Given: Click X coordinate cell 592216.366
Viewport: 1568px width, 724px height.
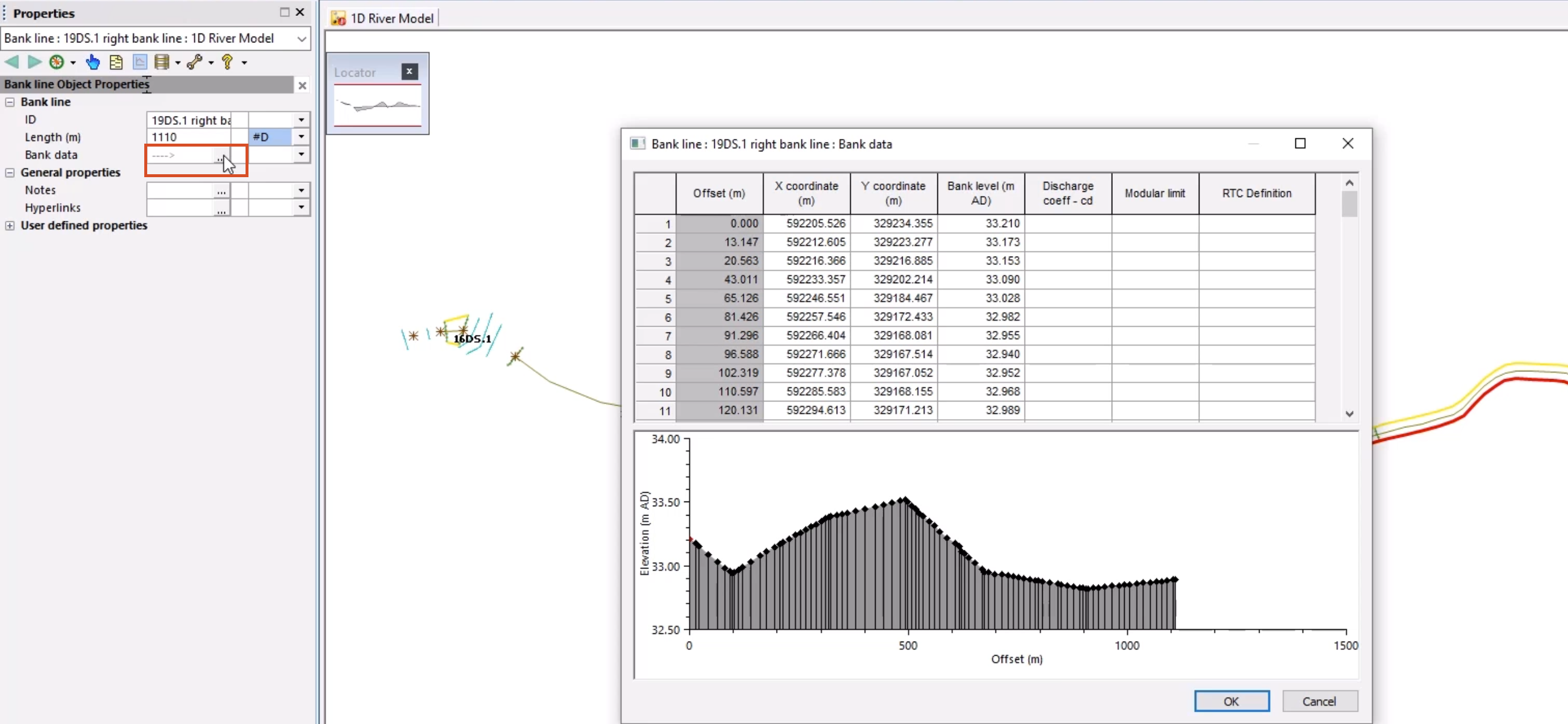Looking at the screenshot, I should [807, 261].
